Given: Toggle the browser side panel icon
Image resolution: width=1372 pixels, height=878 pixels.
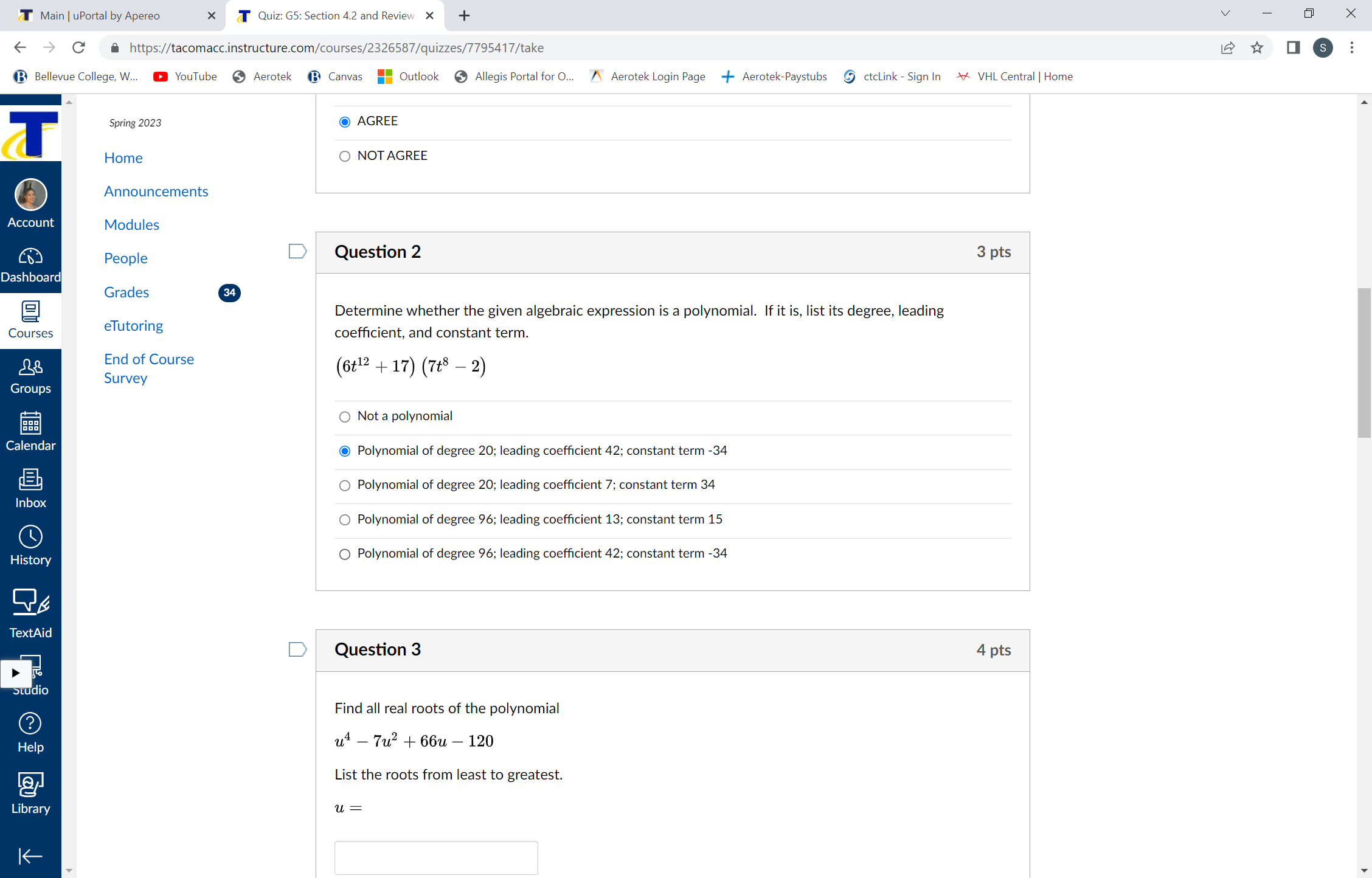Looking at the screenshot, I should coord(1294,47).
